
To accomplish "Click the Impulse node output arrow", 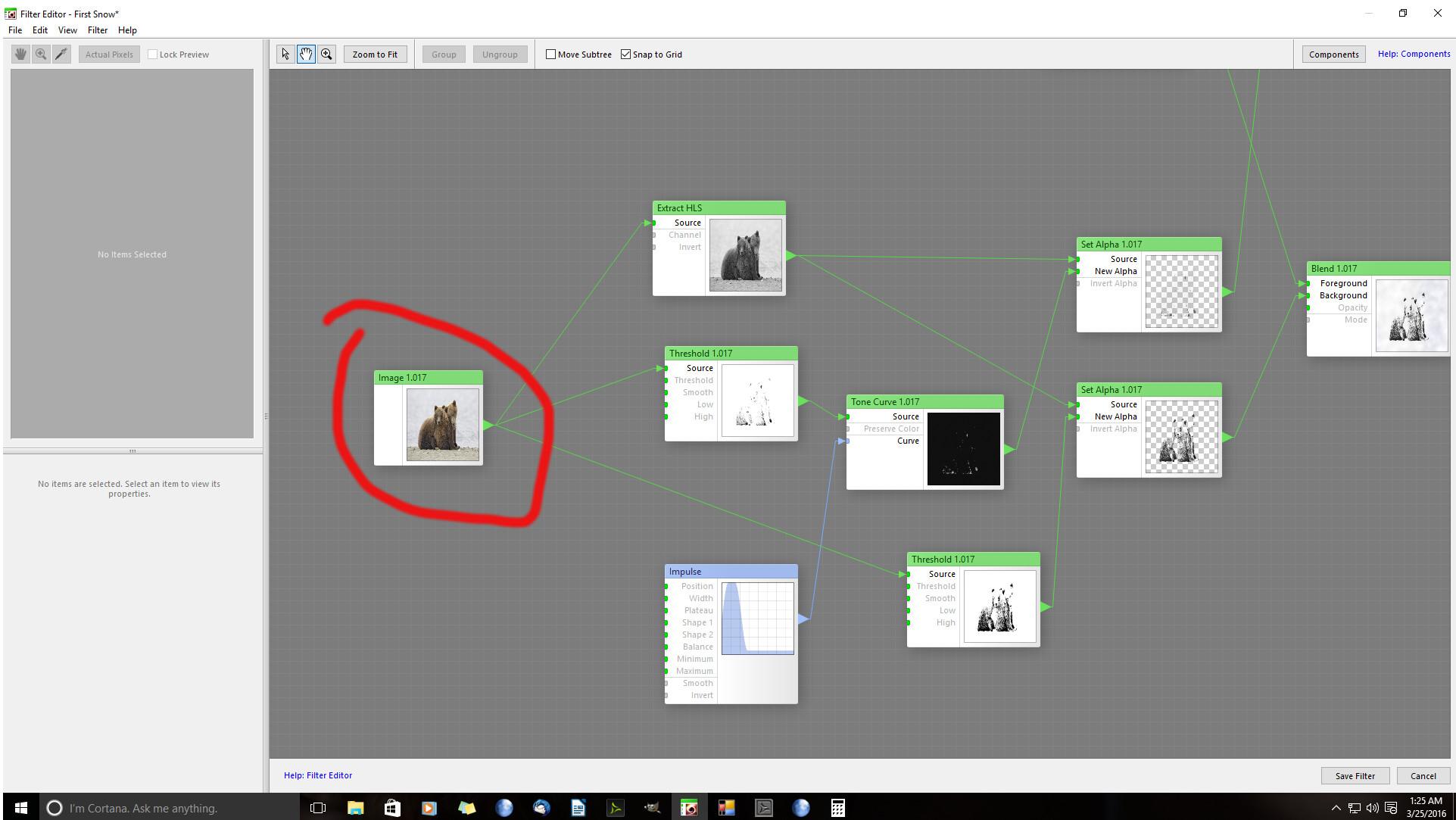I will pyautogui.click(x=803, y=619).
